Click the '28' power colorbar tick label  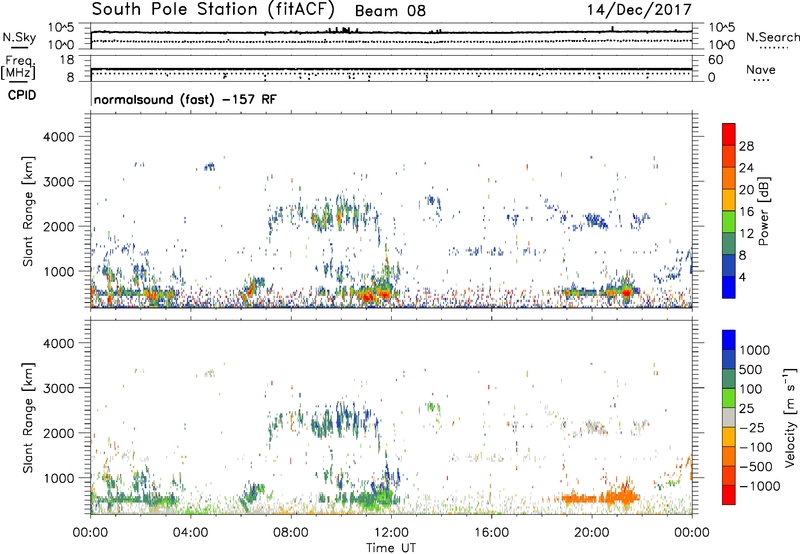(x=746, y=146)
